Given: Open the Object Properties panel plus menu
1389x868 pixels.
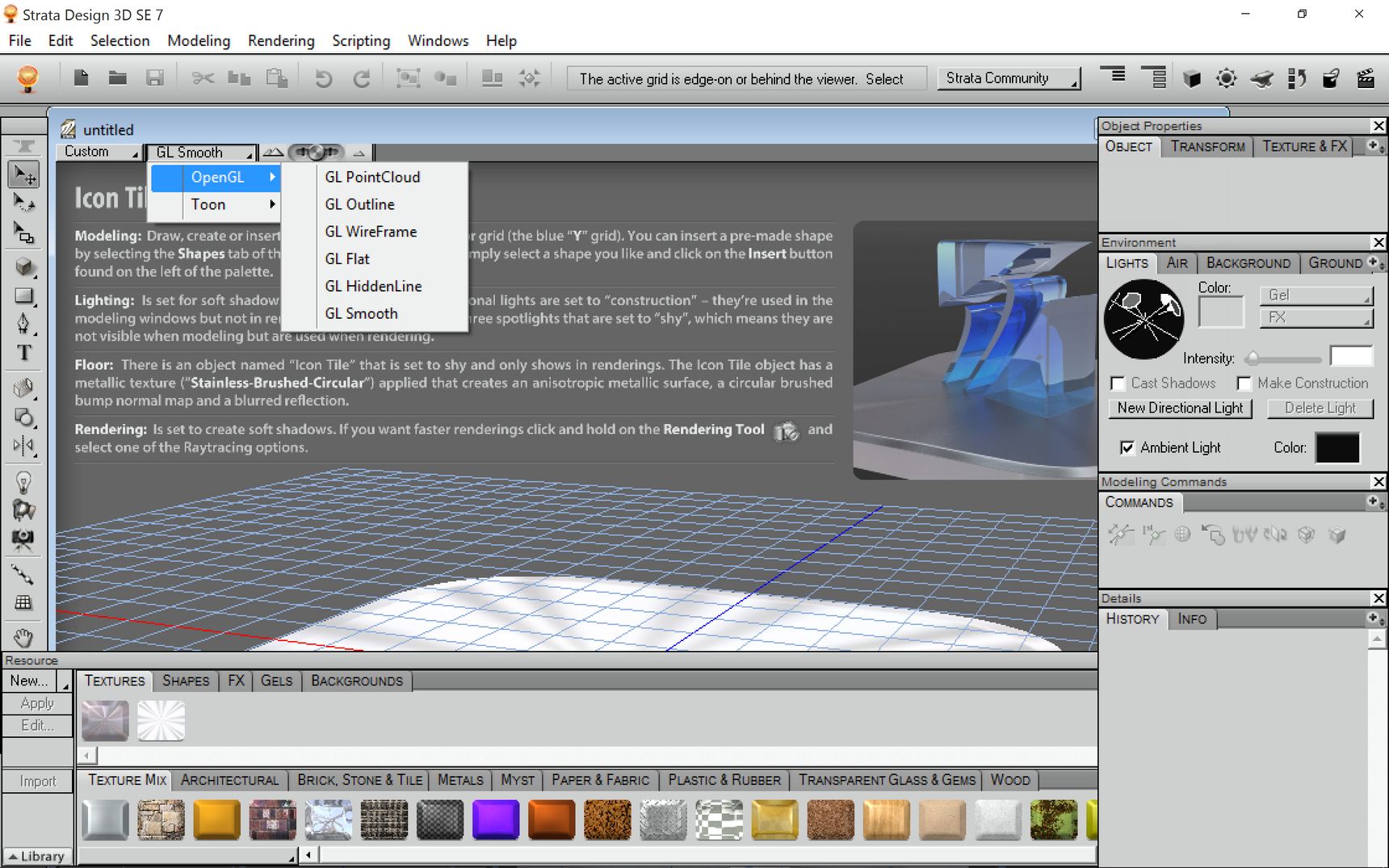Looking at the screenshot, I should (1375, 146).
